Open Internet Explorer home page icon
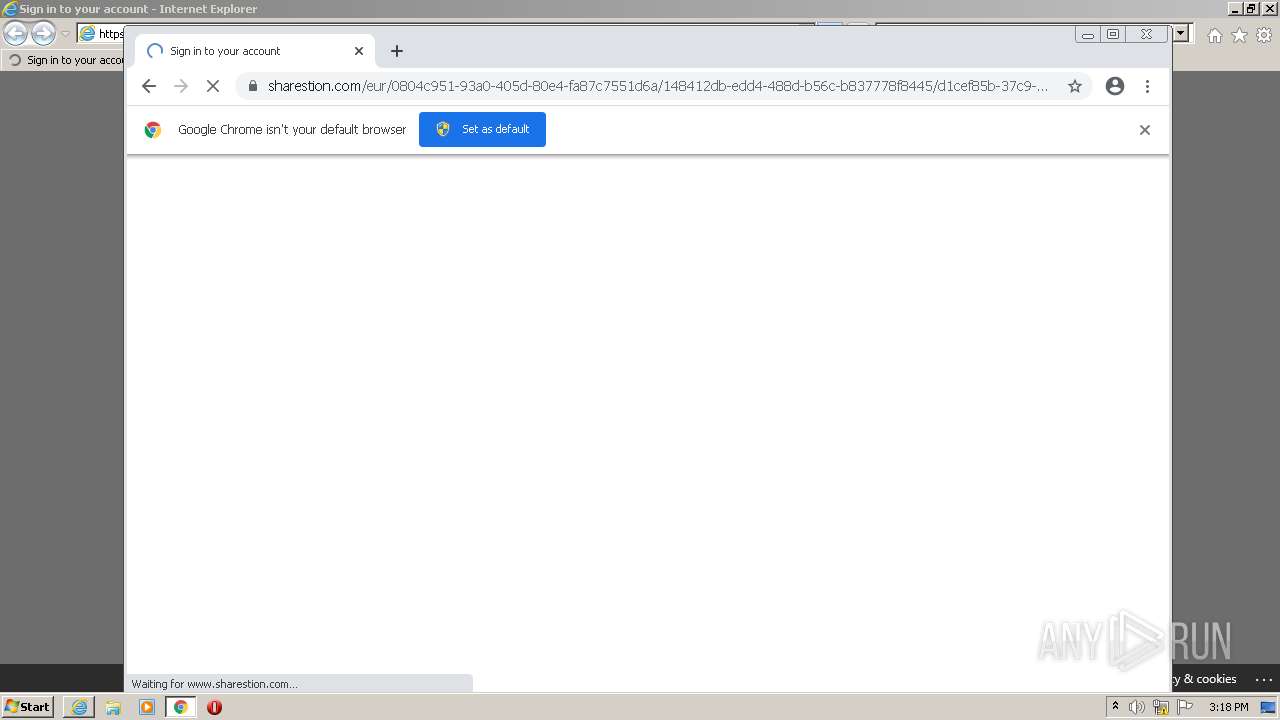This screenshot has height=720, width=1280. coord(1214,35)
